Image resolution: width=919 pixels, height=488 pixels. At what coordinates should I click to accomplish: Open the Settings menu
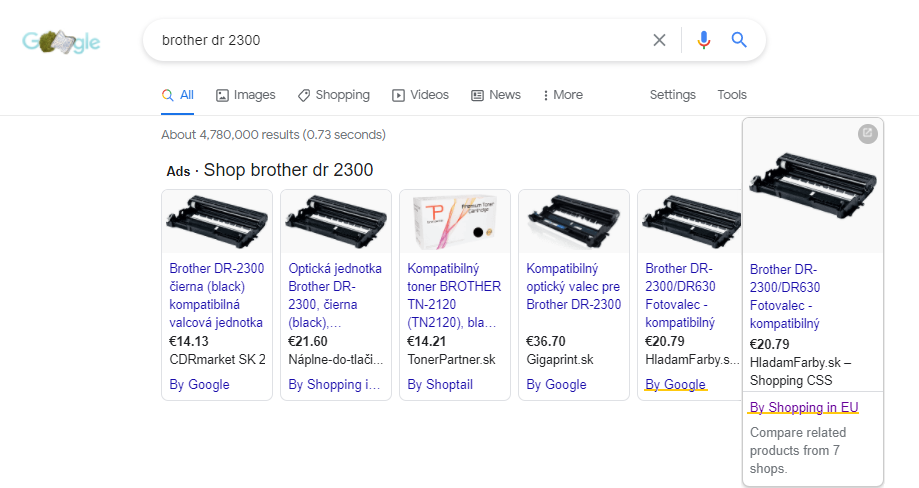coord(672,95)
